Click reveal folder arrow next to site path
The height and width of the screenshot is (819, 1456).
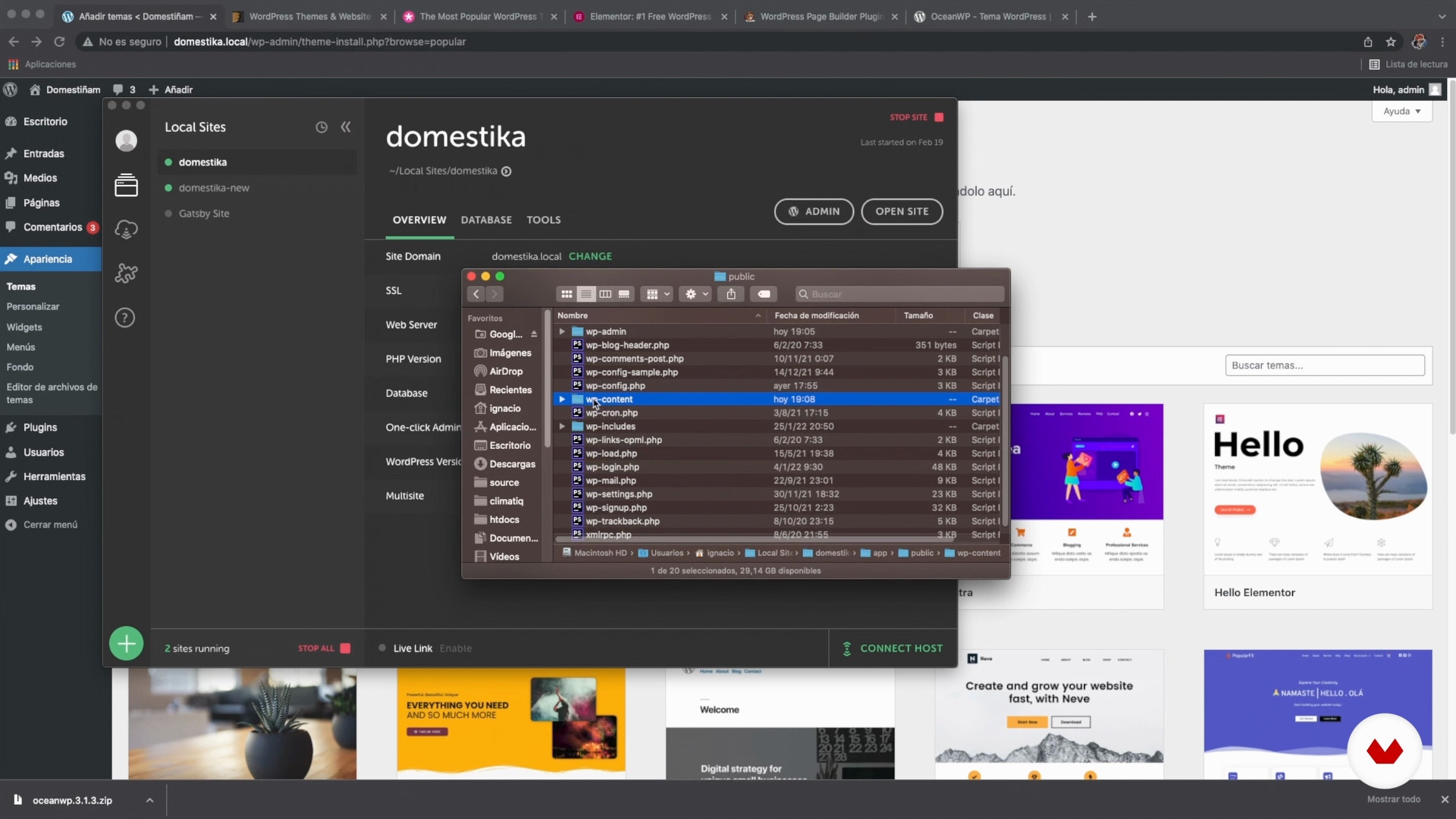point(507,171)
